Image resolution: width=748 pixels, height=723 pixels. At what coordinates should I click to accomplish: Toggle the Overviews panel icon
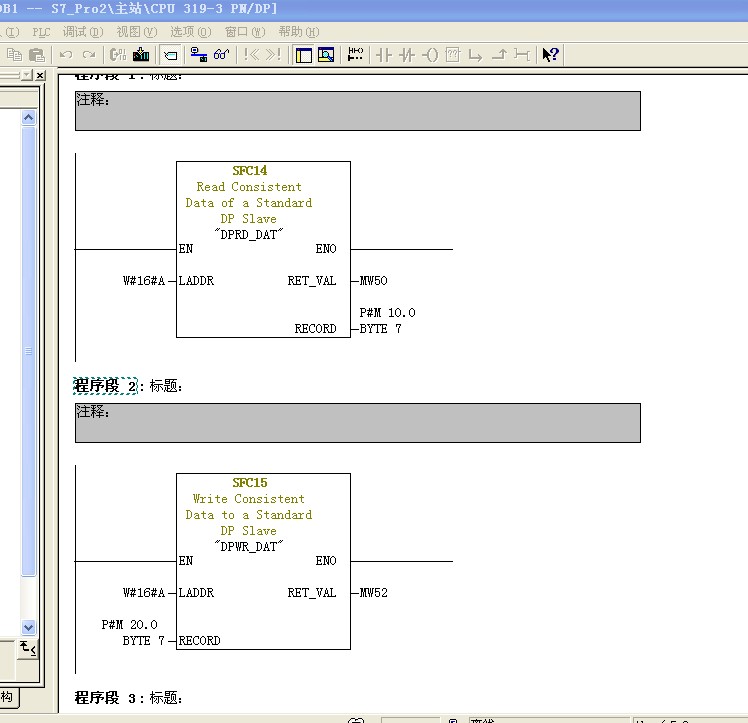pos(303,55)
